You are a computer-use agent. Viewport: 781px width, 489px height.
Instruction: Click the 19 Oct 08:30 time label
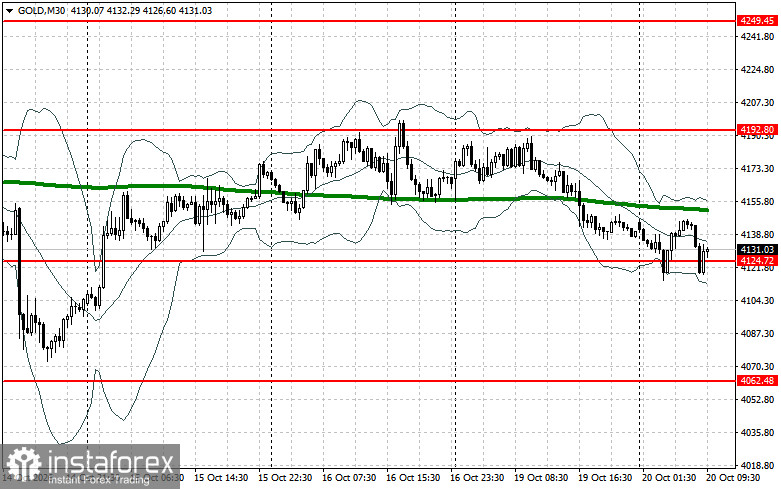(541, 477)
